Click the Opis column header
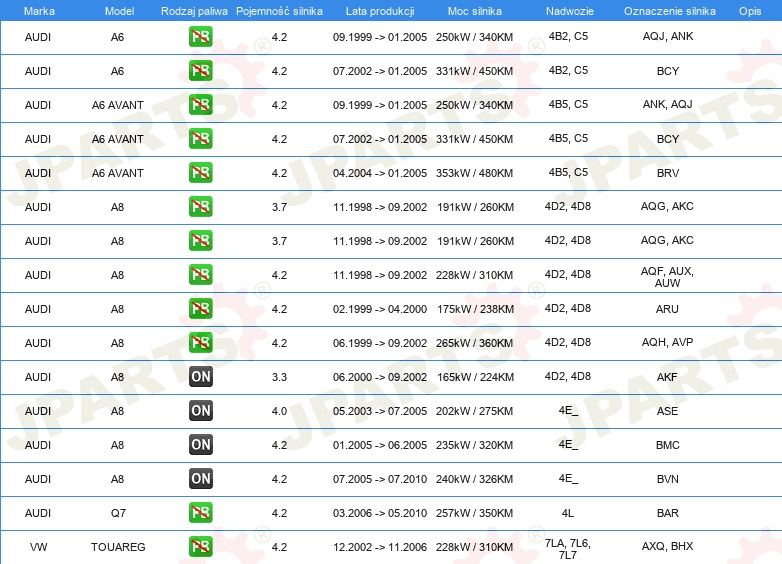The image size is (782, 564). pos(750,11)
